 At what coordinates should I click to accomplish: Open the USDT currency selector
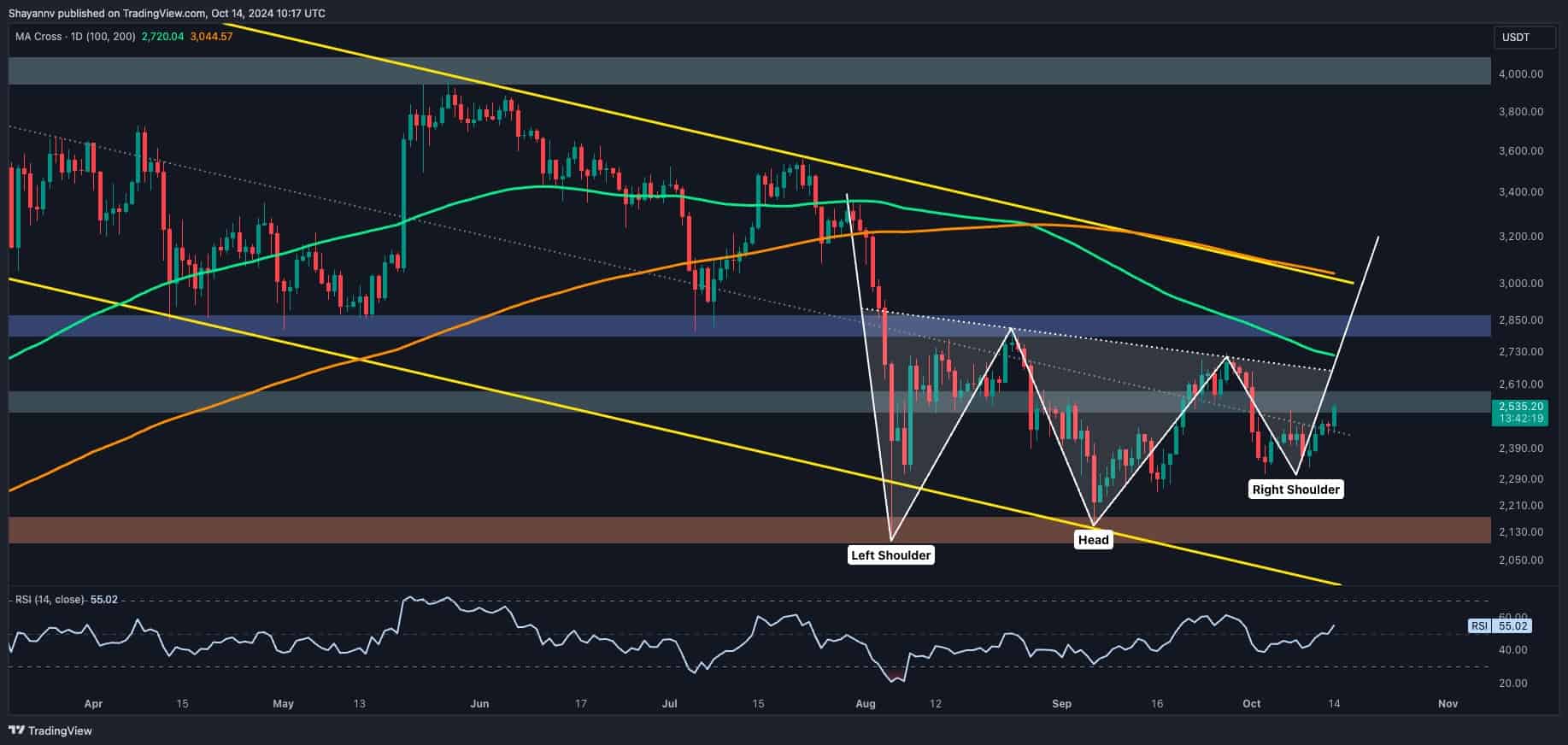pos(1516,38)
